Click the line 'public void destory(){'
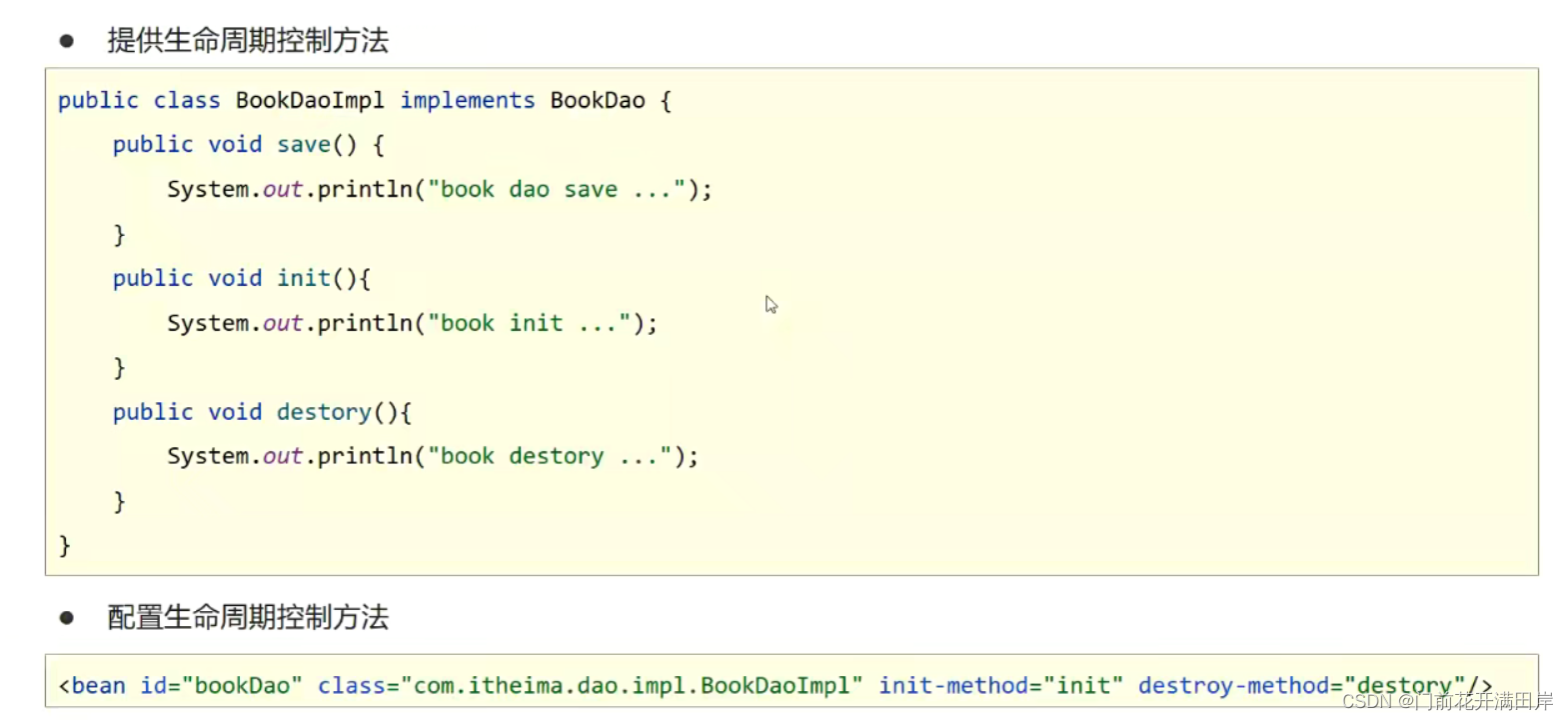 pyautogui.click(x=262, y=413)
